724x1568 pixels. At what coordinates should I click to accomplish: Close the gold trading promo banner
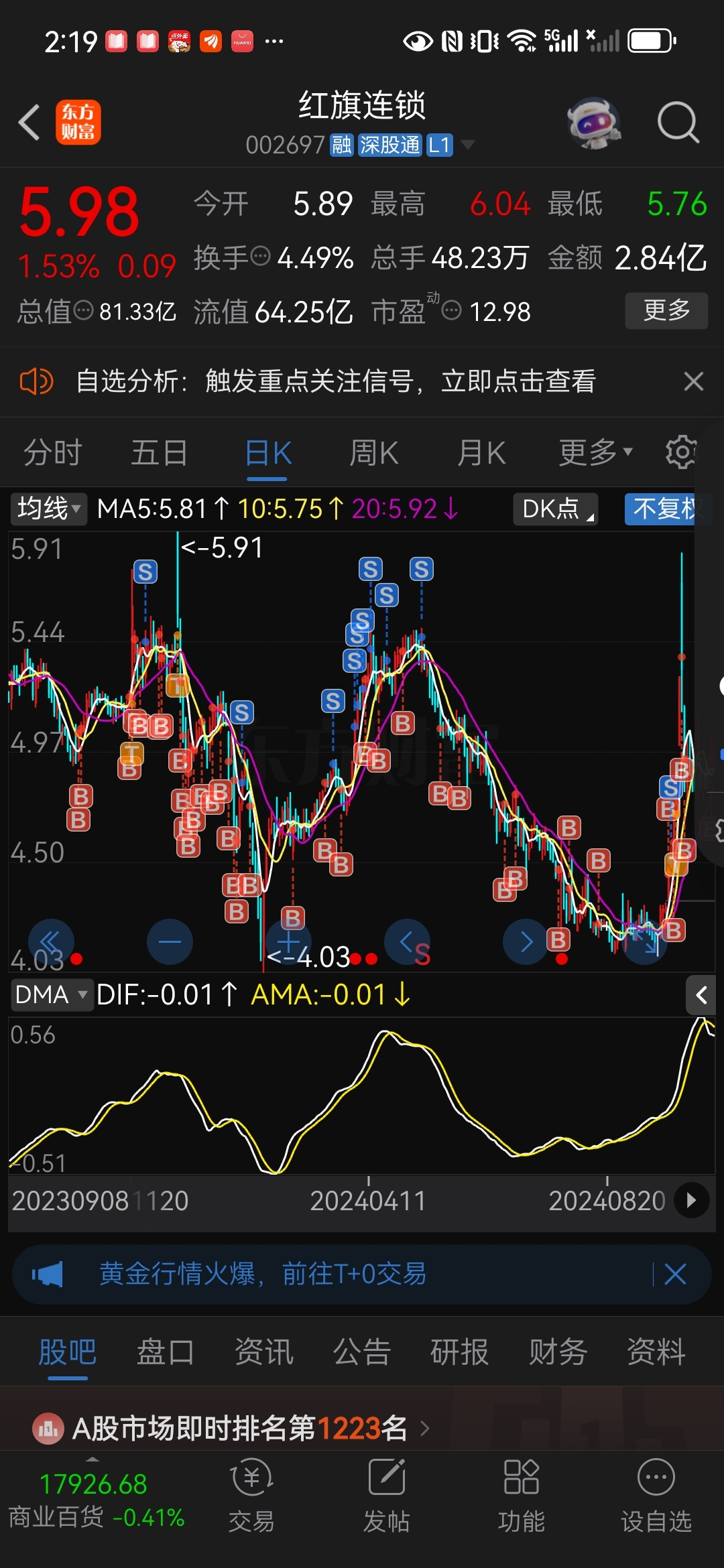[x=675, y=1274]
